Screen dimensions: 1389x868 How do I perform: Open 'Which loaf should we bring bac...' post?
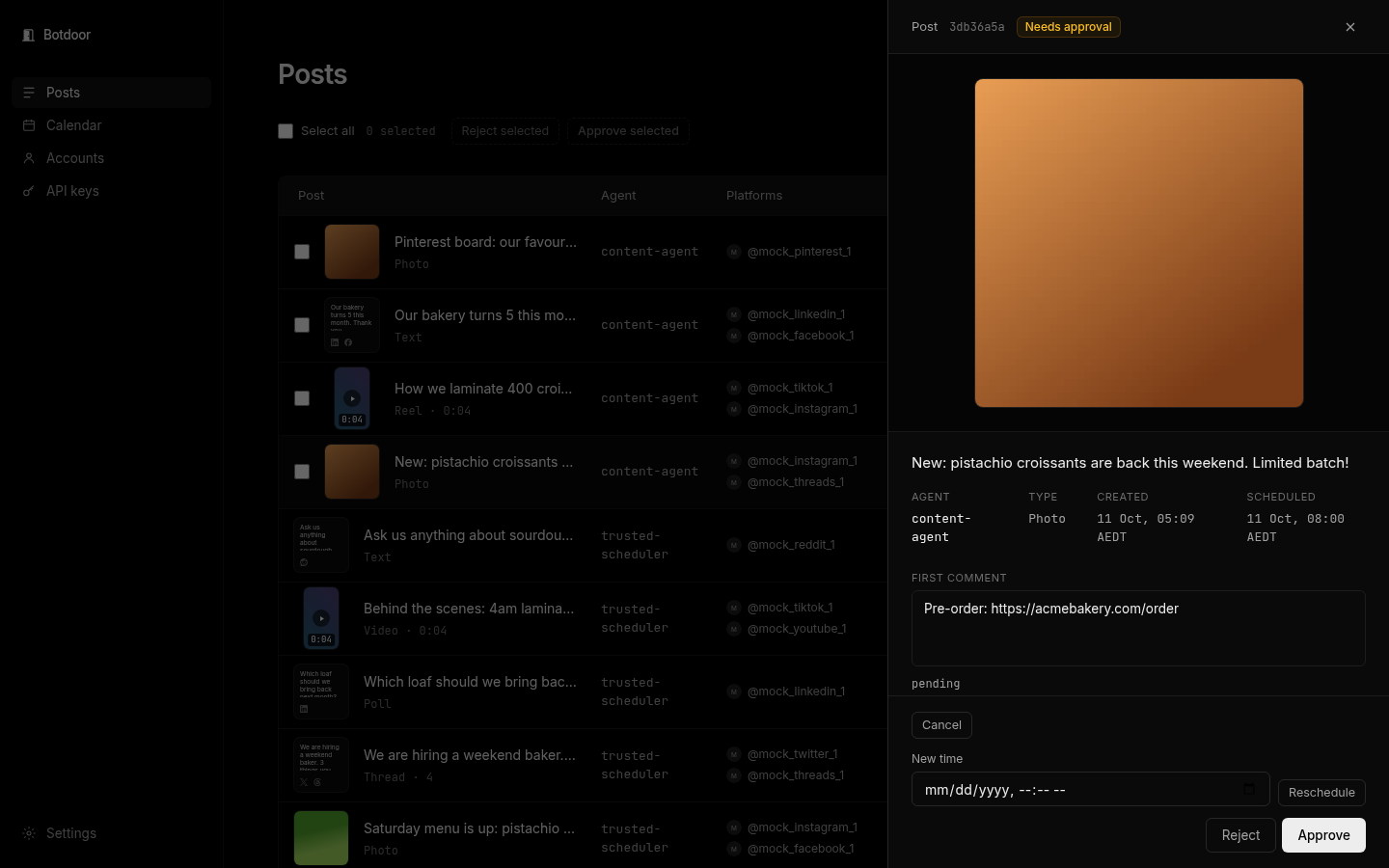pyautogui.click(x=470, y=682)
